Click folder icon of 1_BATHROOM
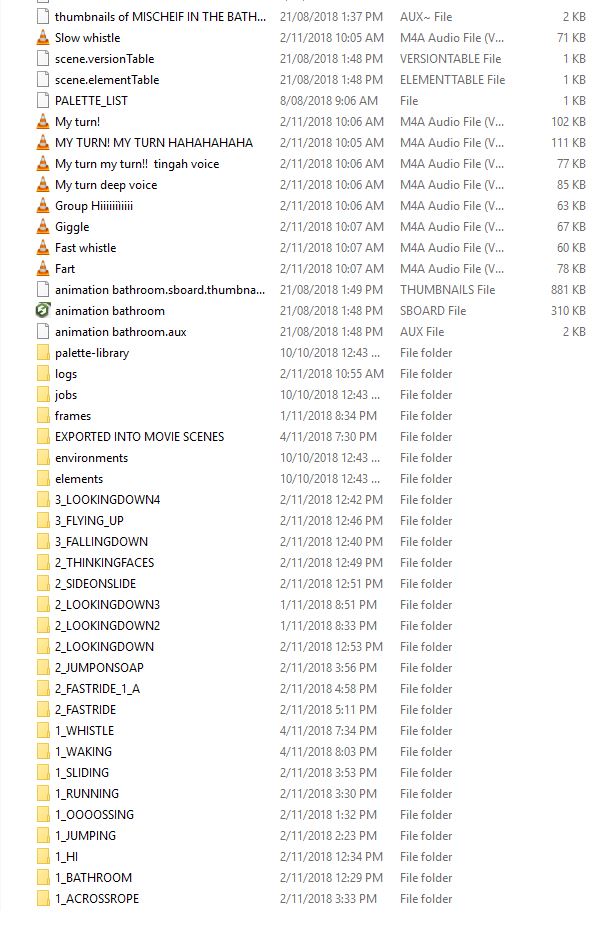The image size is (605, 926). [43, 878]
